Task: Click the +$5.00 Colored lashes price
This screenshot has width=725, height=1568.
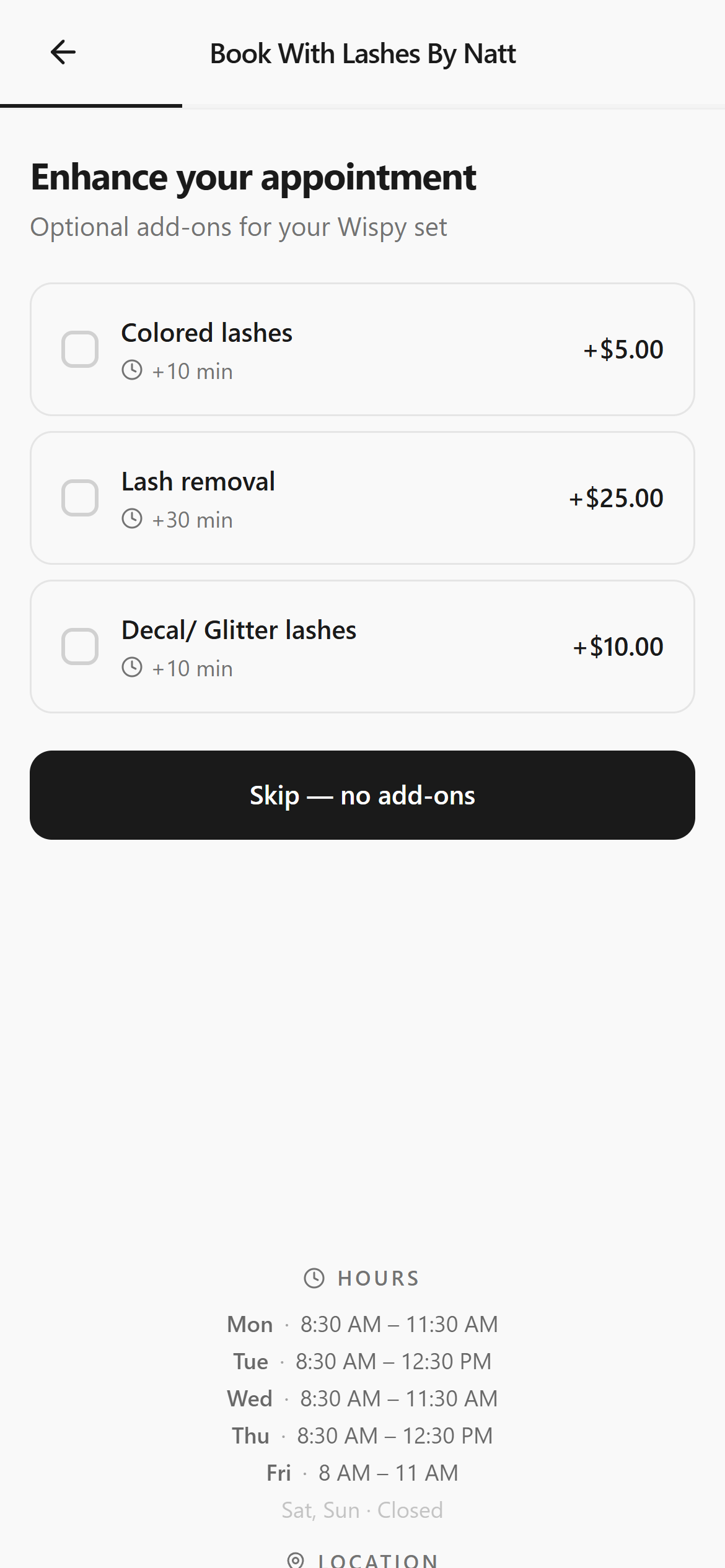Action: (623, 349)
